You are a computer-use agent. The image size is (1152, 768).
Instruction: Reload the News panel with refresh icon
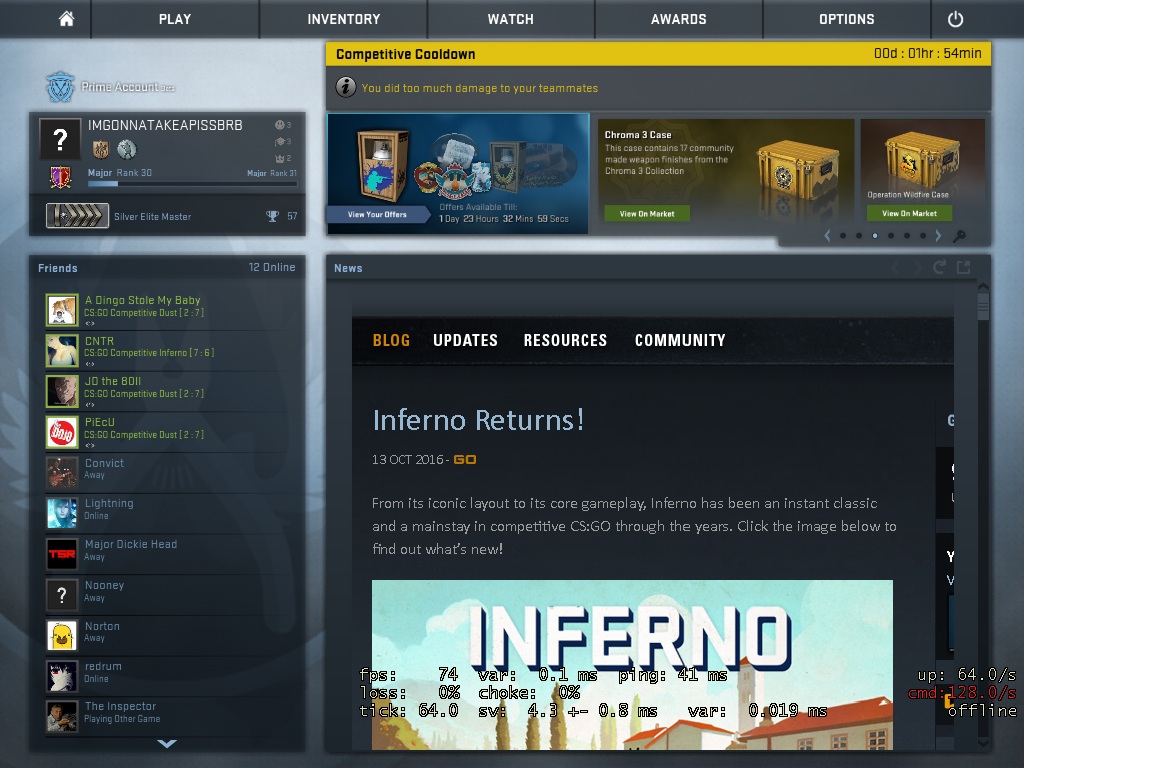coord(939,268)
